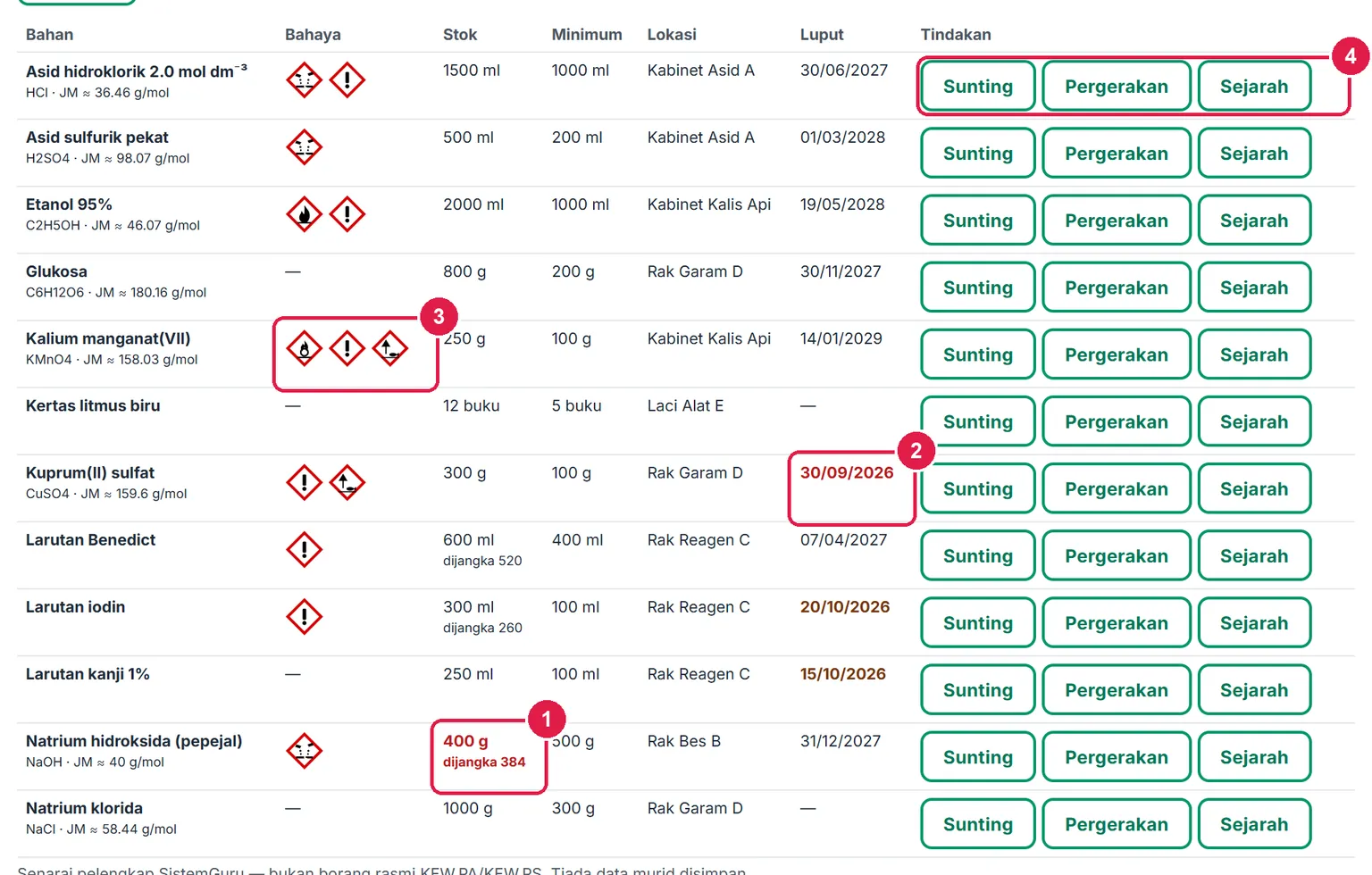Click the exclamation hazard icon for Larutan Benedict
Viewport: 1372px width, 875px height.
(x=304, y=549)
